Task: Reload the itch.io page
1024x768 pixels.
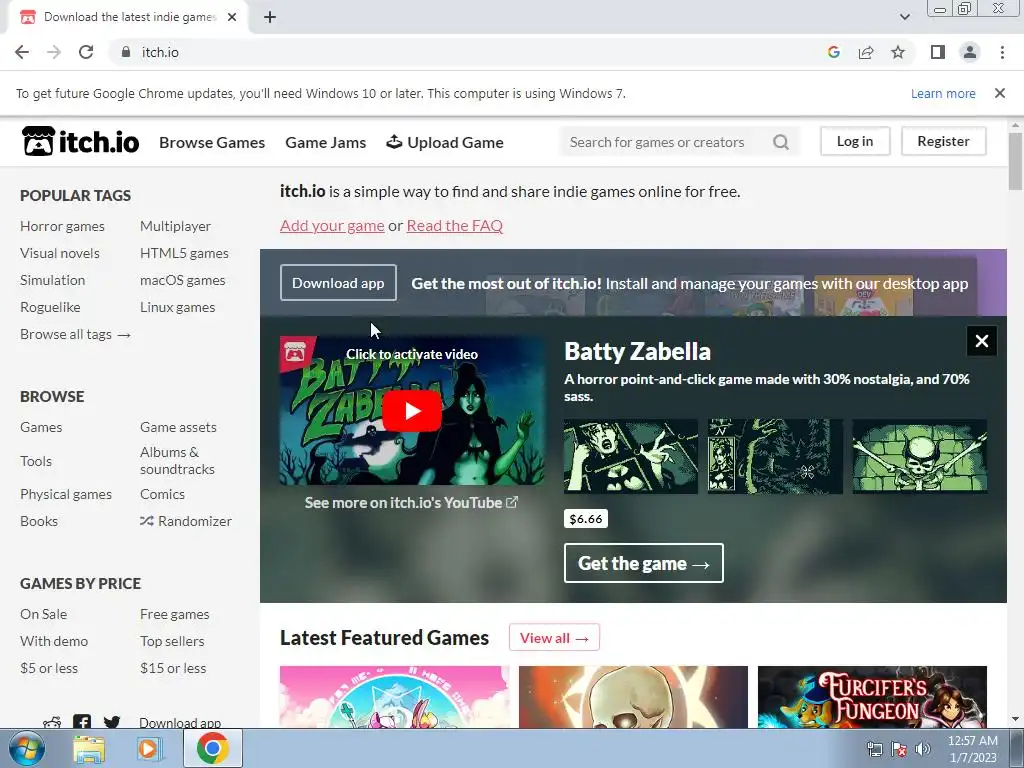Action: click(86, 52)
